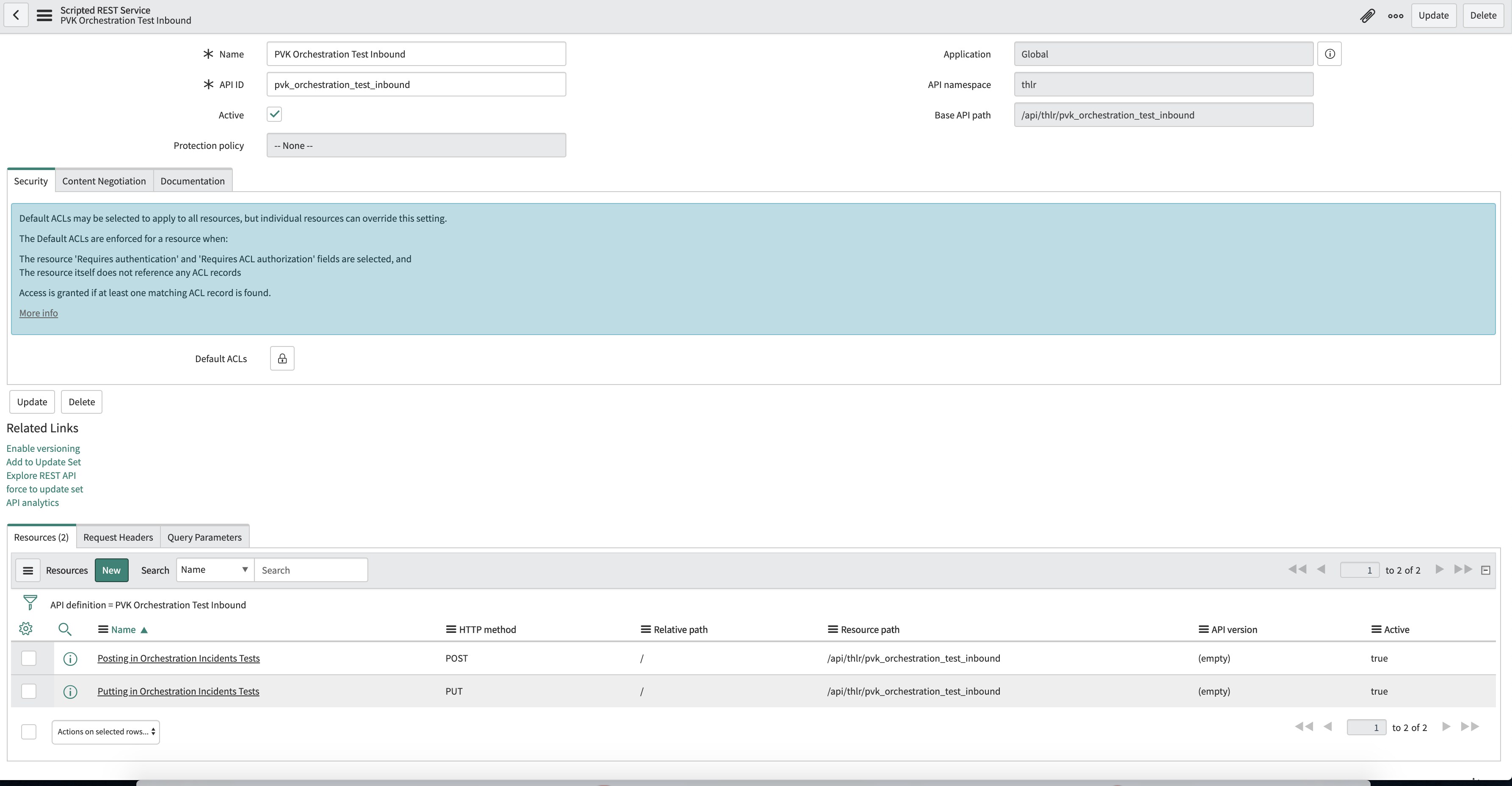Click the API ID input field
Screen dimensions: 1512x786
tap(416, 85)
